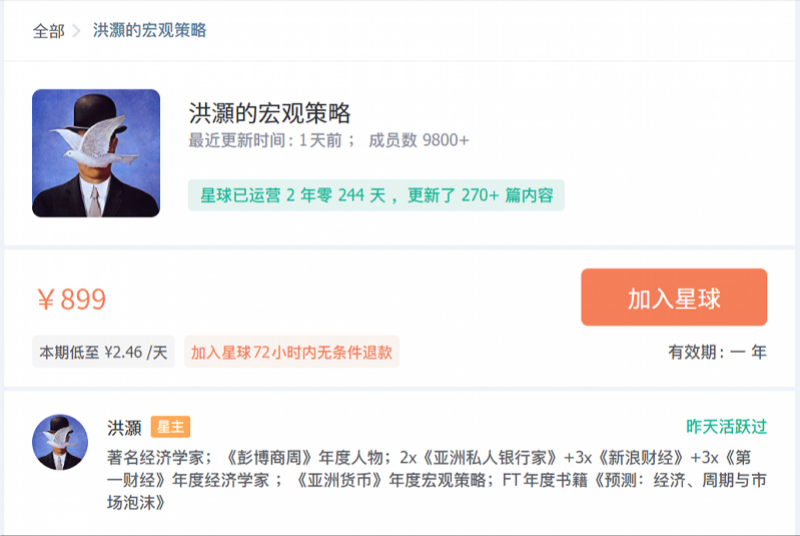Click the green operating-days stats banner
This screenshot has height=536, width=800.
[376, 195]
